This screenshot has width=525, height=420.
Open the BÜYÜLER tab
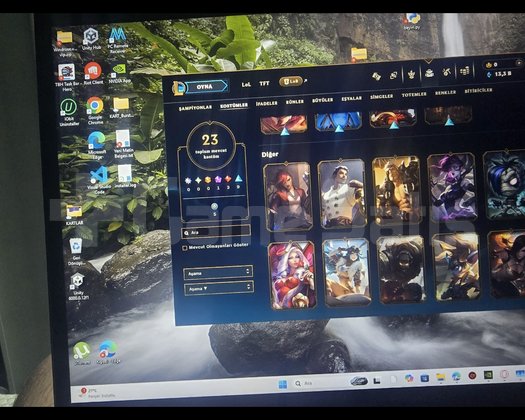click(x=322, y=100)
